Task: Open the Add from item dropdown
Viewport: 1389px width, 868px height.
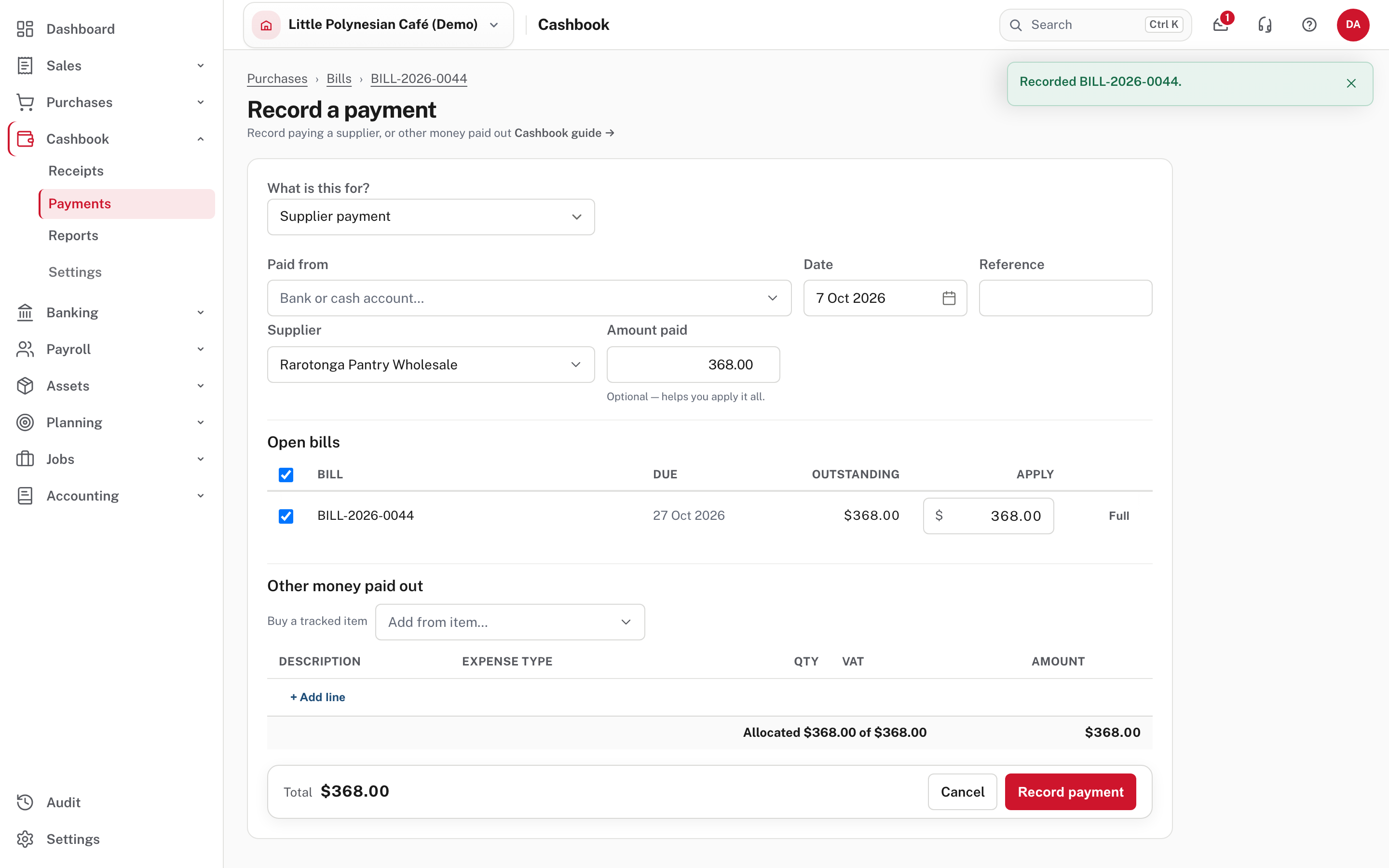Action: tap(510, 622)
